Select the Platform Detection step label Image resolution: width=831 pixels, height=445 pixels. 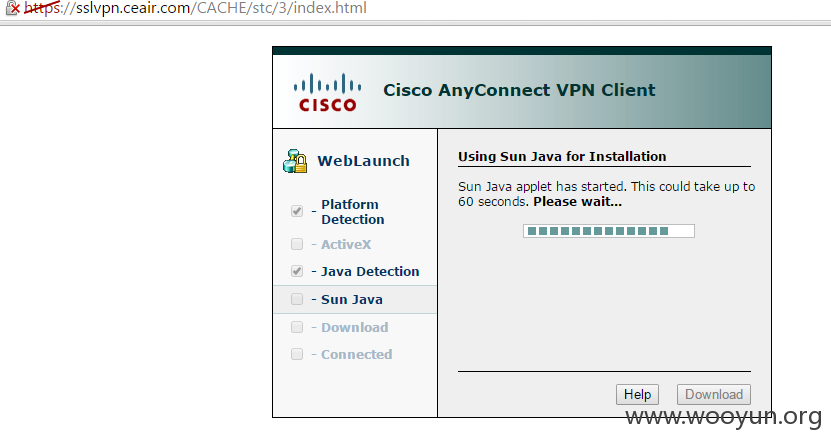tap(353, 212)
